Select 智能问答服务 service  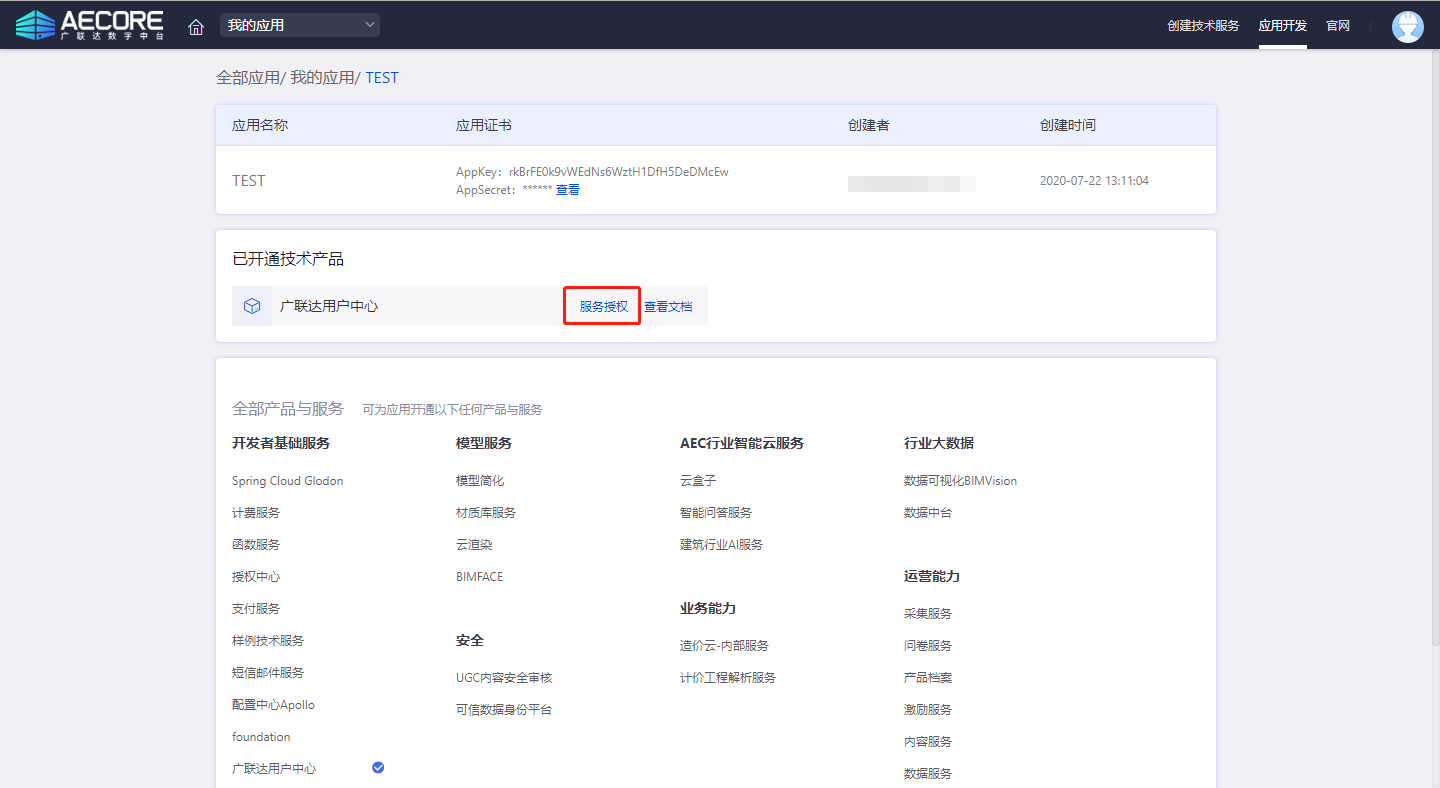point(715,513)
